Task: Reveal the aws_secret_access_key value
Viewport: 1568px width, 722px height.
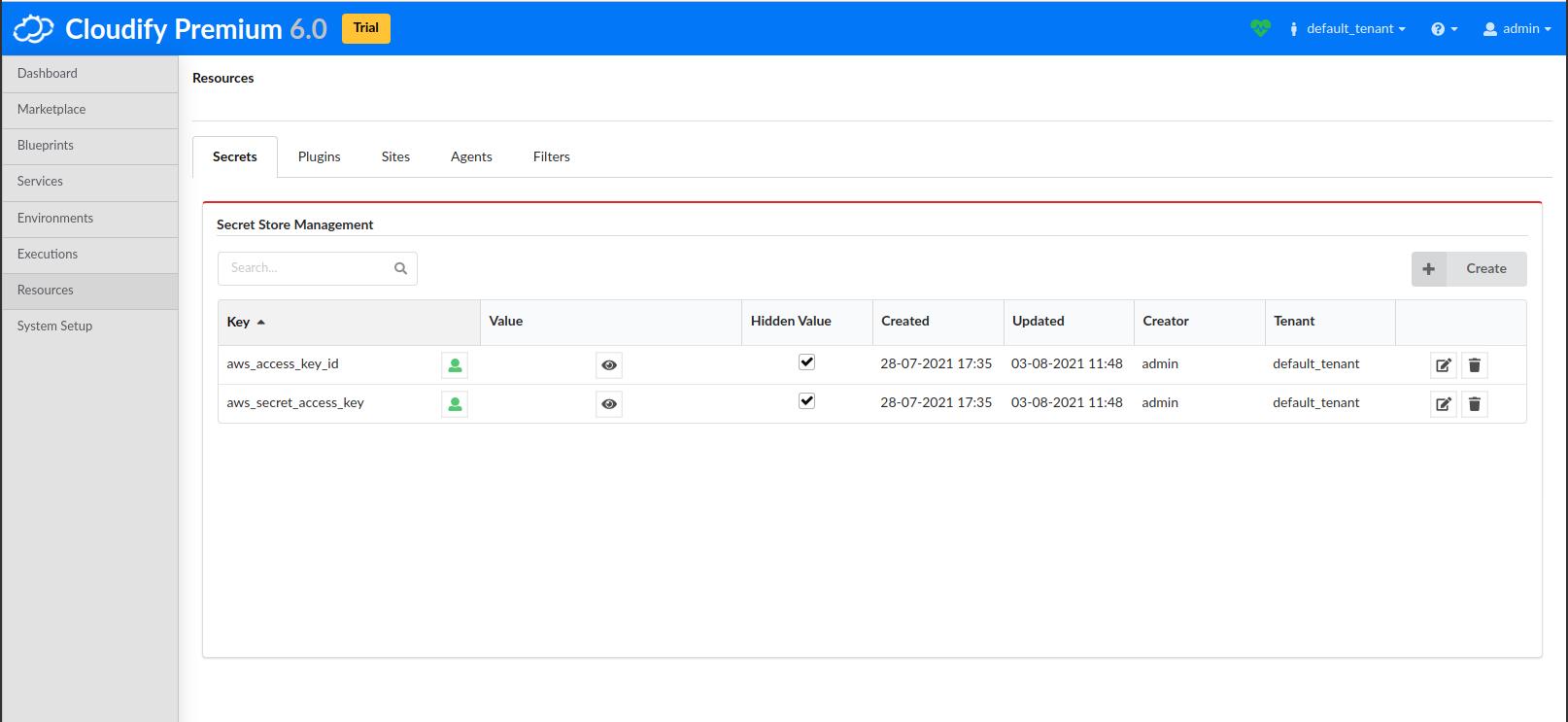Action: click(609, 404)
